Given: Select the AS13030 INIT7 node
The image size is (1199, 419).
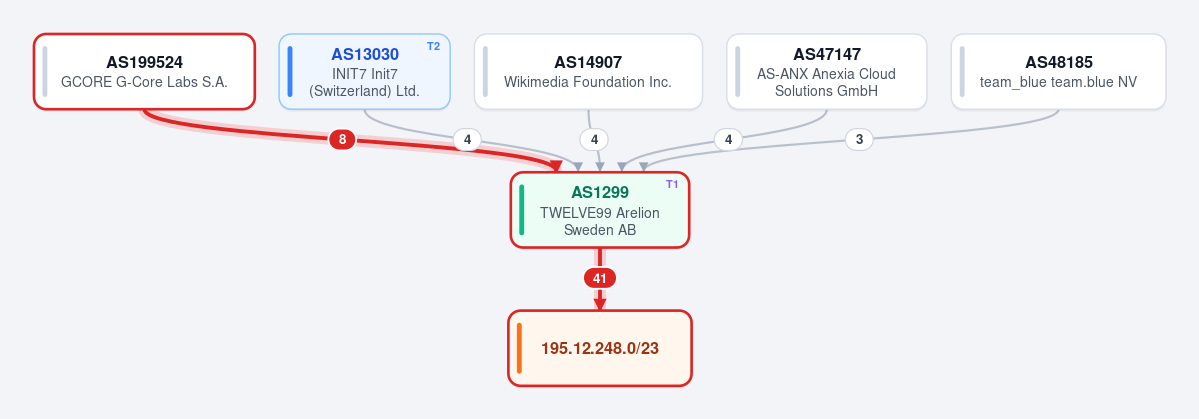Looking at the screenshot, I should tap(365, 71).
